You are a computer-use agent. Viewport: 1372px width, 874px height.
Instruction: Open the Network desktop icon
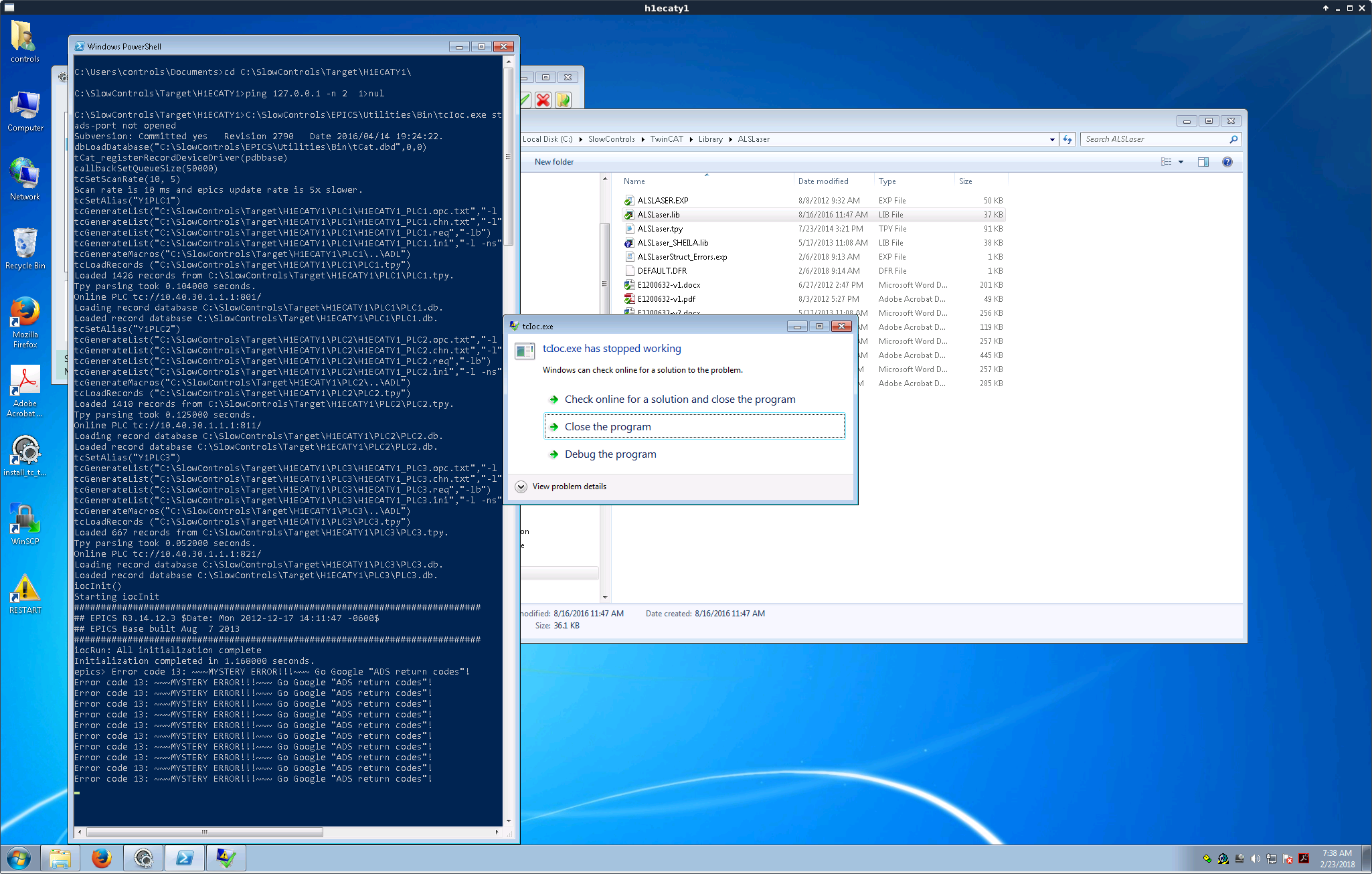pos(25,179)
